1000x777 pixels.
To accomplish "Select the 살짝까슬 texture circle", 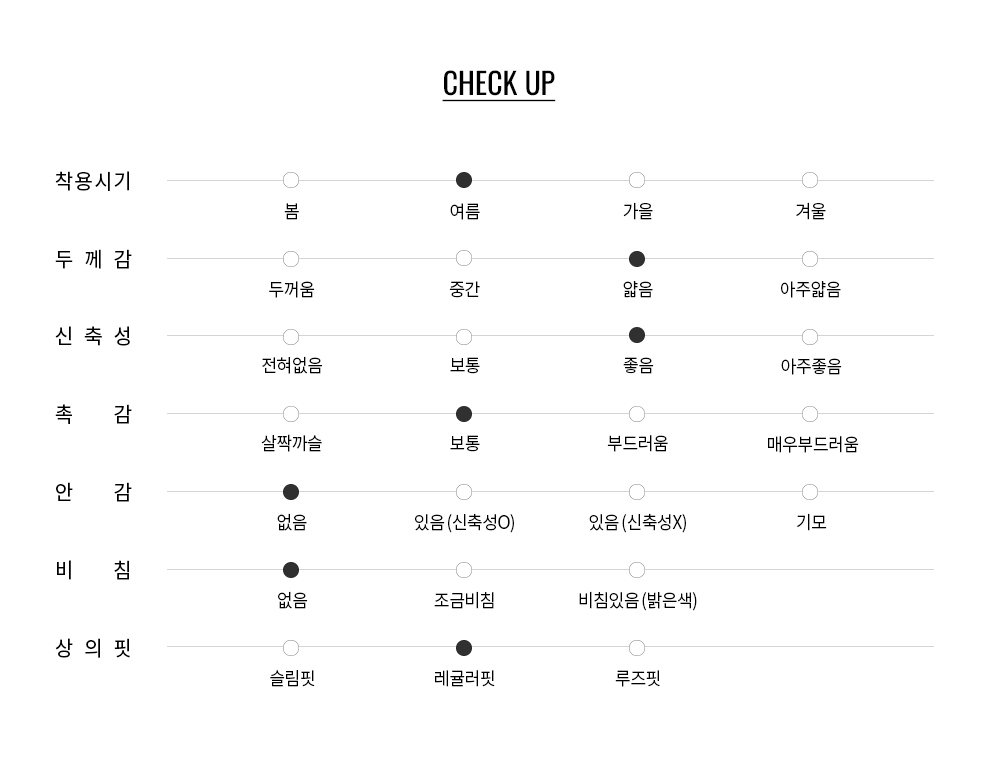I will [291, 414].
